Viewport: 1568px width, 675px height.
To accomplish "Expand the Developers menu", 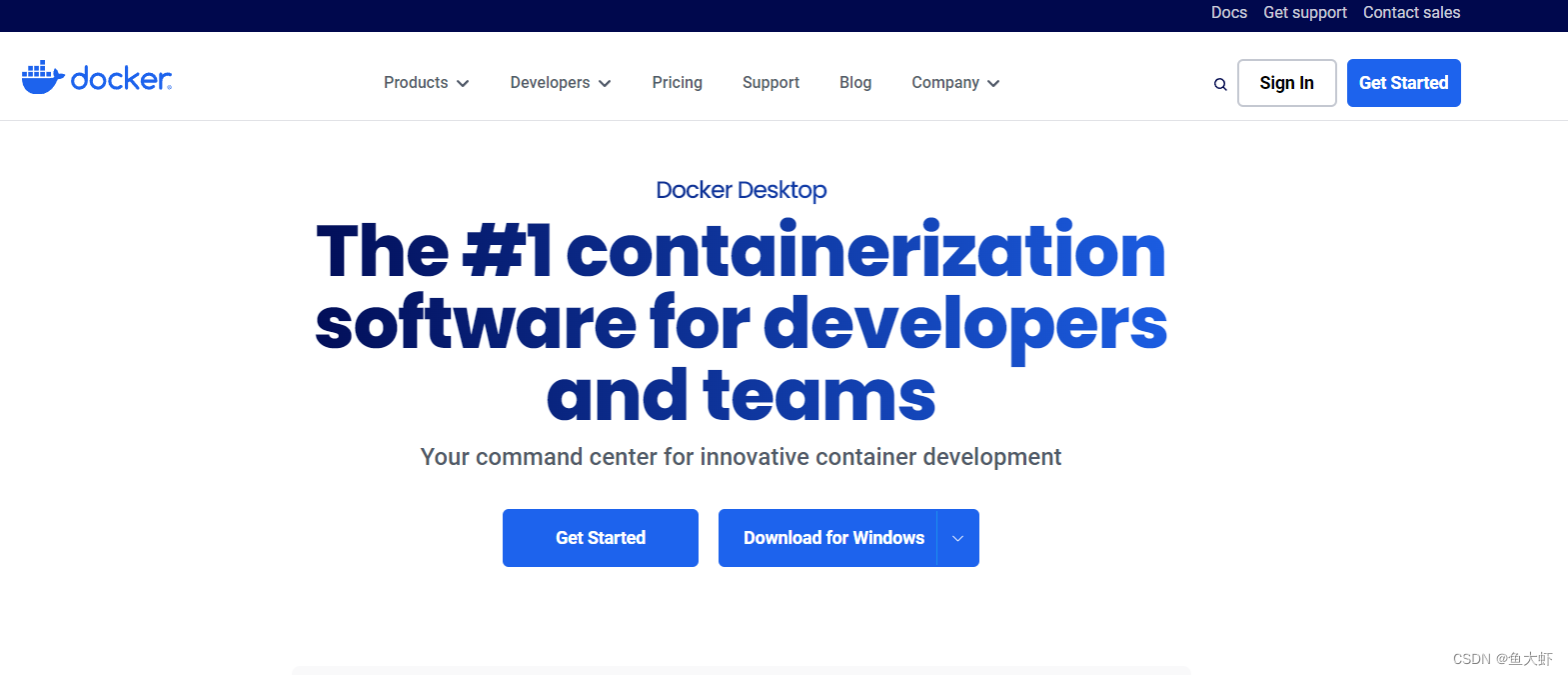I will [561, 83].
